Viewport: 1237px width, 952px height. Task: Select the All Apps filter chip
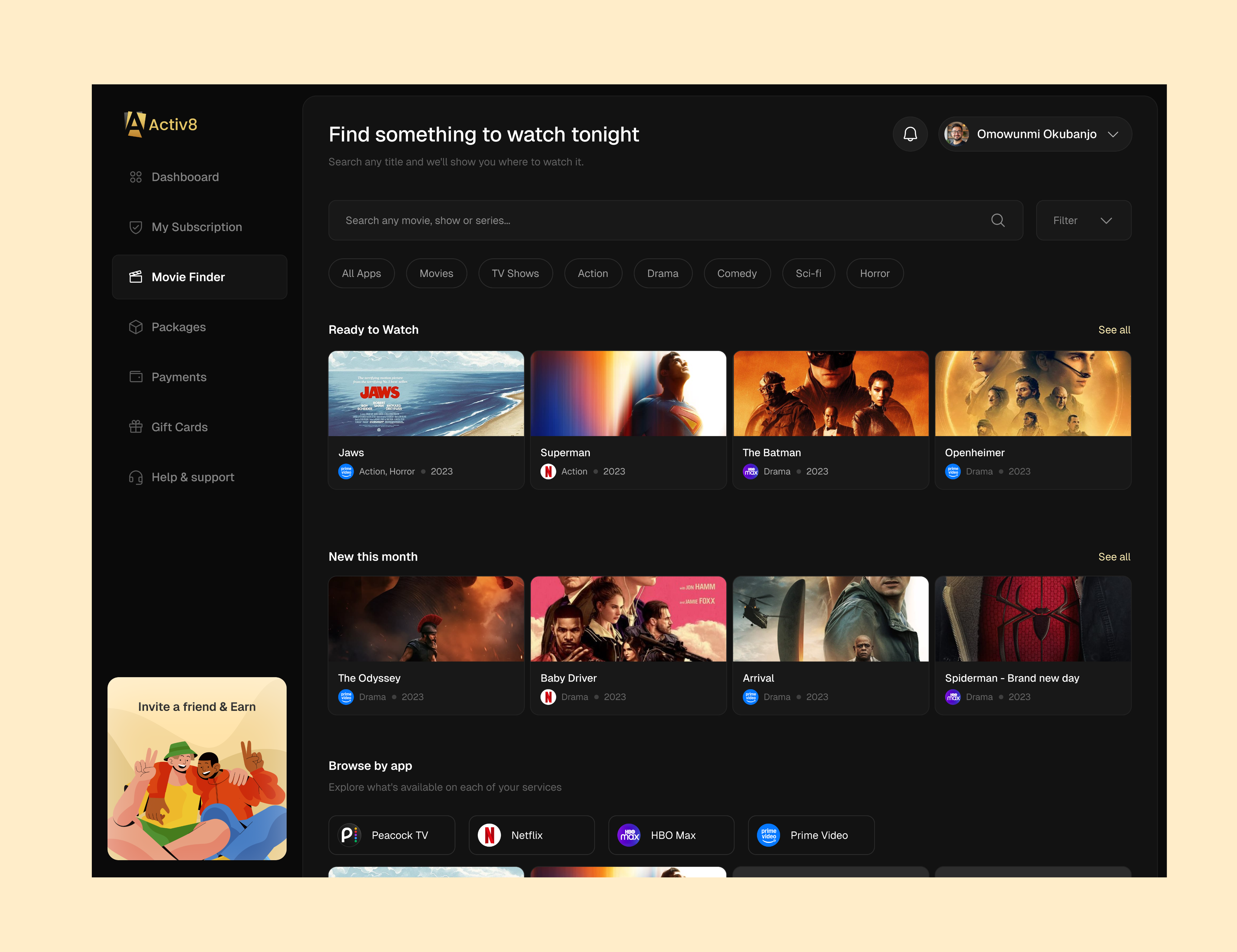[x=361, y=274]
